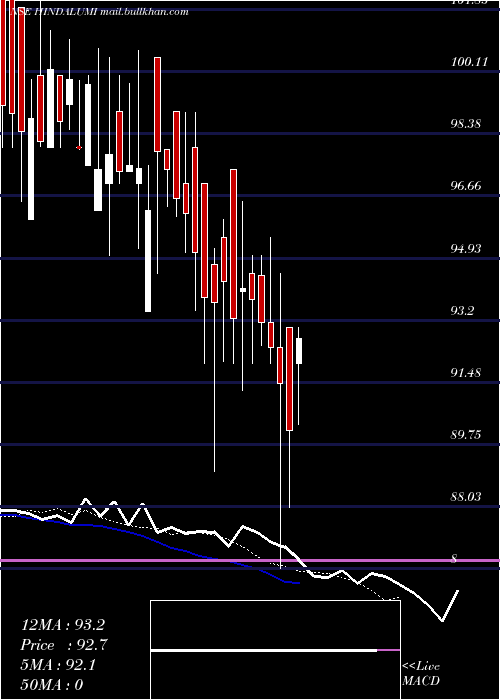Click the 91.48 price level label

pyautogui.click(x=466, y=372)
